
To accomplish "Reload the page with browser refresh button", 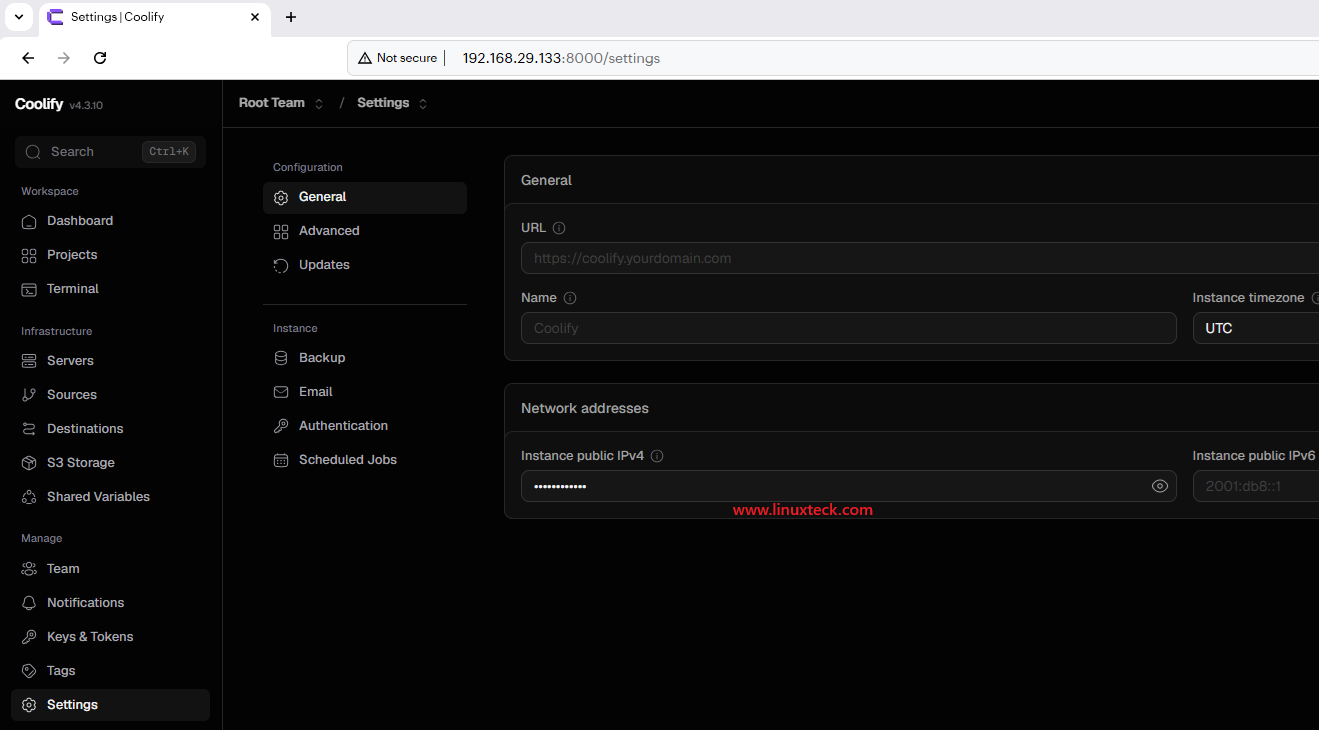I will tap(100, 58).
